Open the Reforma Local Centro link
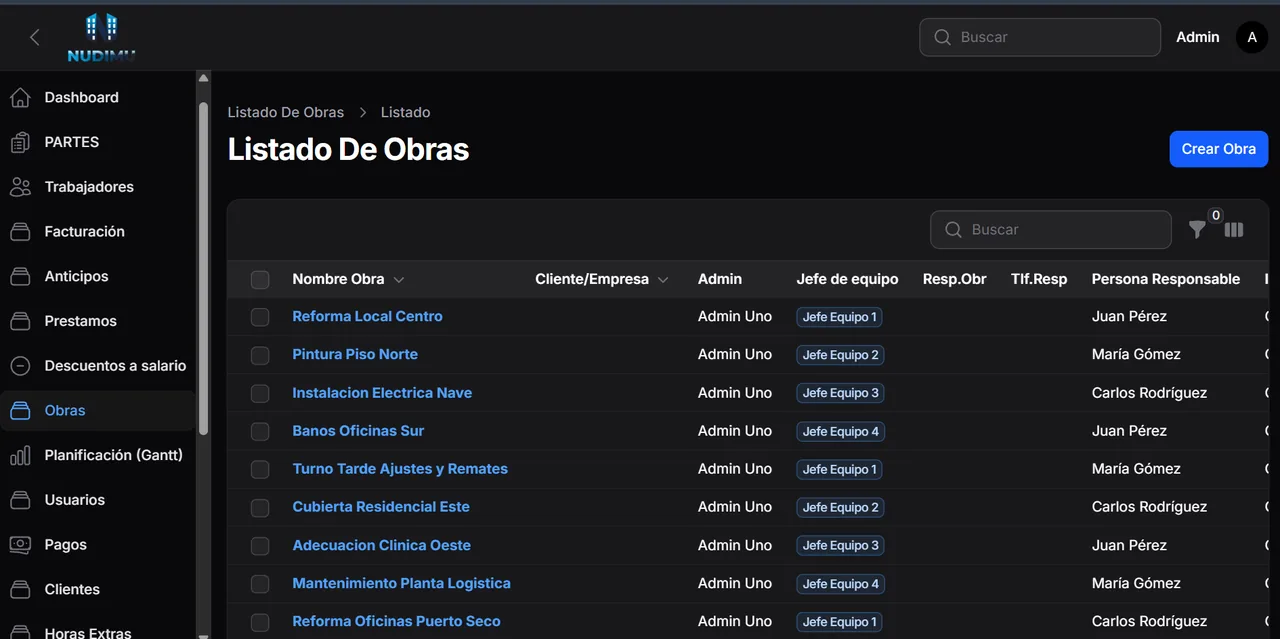 [x=367, y=316]
